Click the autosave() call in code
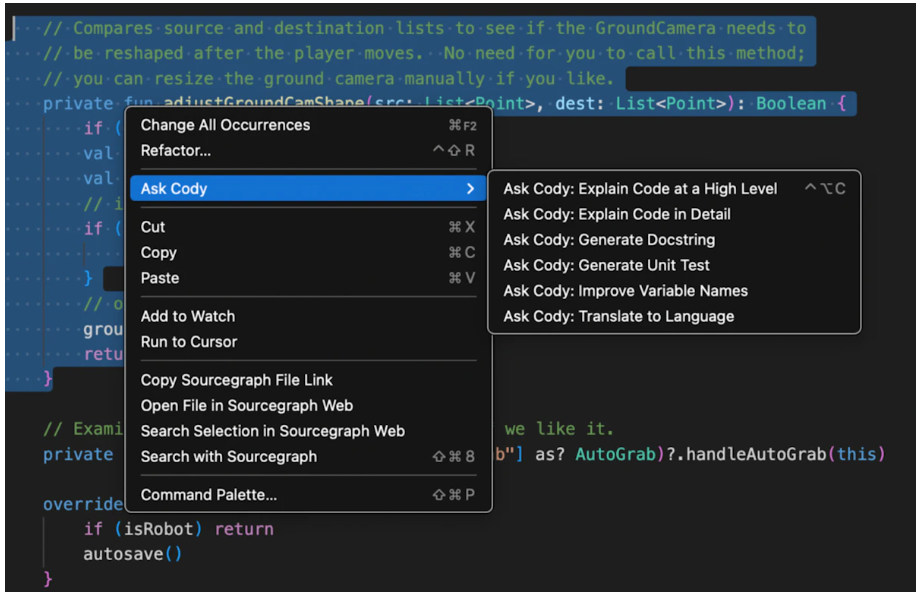Viewport: 921px width, 596px height. [x=133, y=554]
